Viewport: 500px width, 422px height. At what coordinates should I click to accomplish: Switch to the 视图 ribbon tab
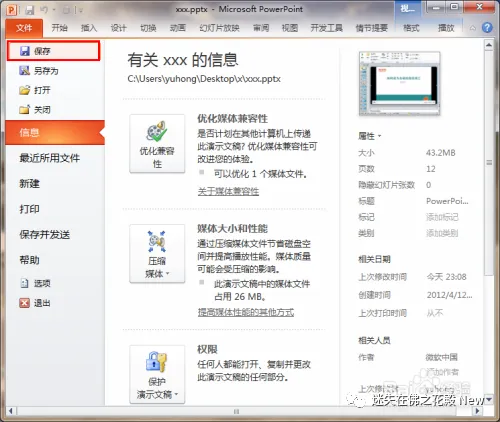pos(290,28)
